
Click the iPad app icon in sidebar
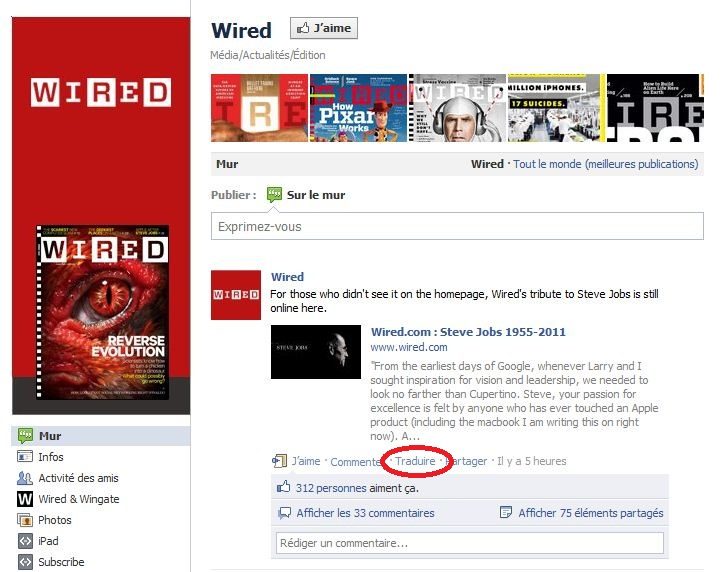click(x=25, y=541)
